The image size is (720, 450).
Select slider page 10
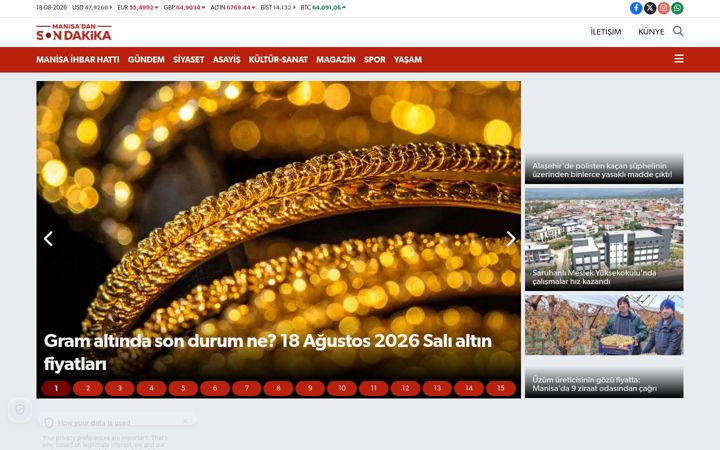(342, 388)
